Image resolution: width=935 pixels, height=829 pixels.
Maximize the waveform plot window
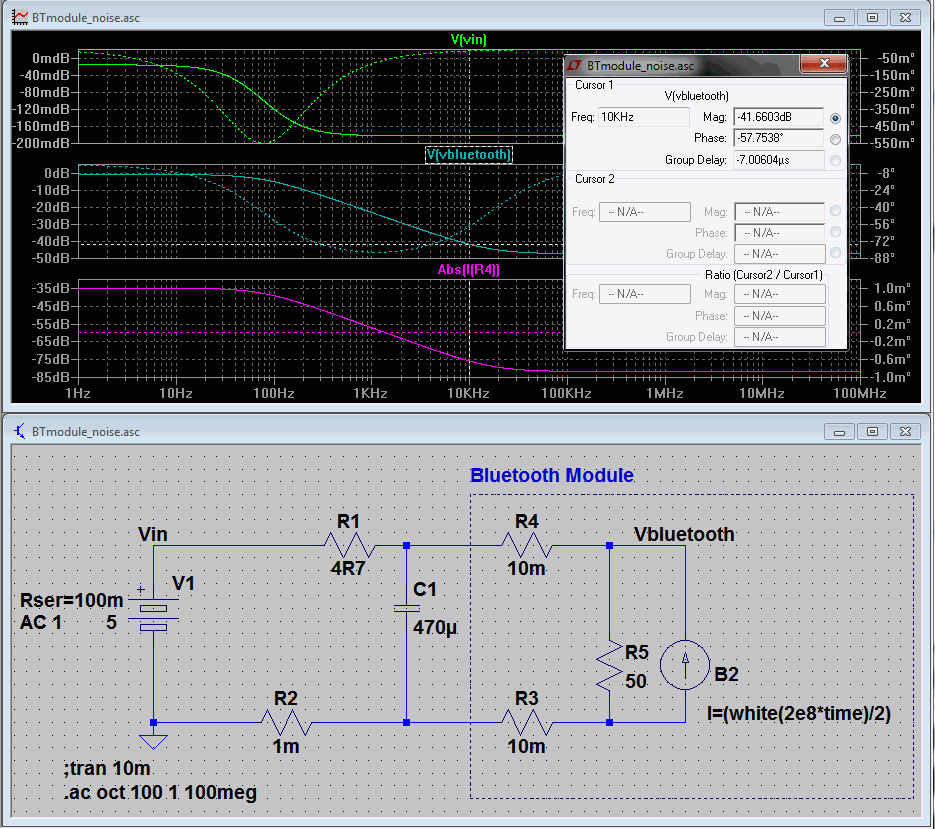click(x=872, y=18)
